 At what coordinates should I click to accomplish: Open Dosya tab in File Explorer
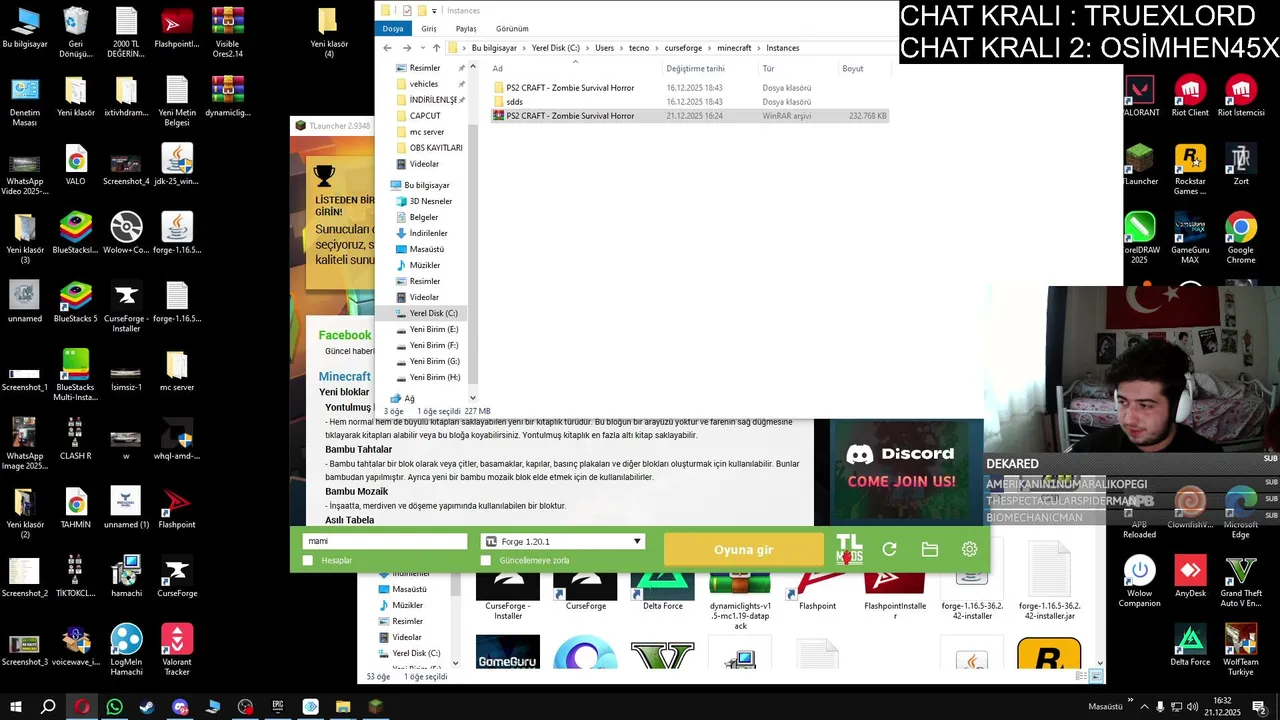393,29
